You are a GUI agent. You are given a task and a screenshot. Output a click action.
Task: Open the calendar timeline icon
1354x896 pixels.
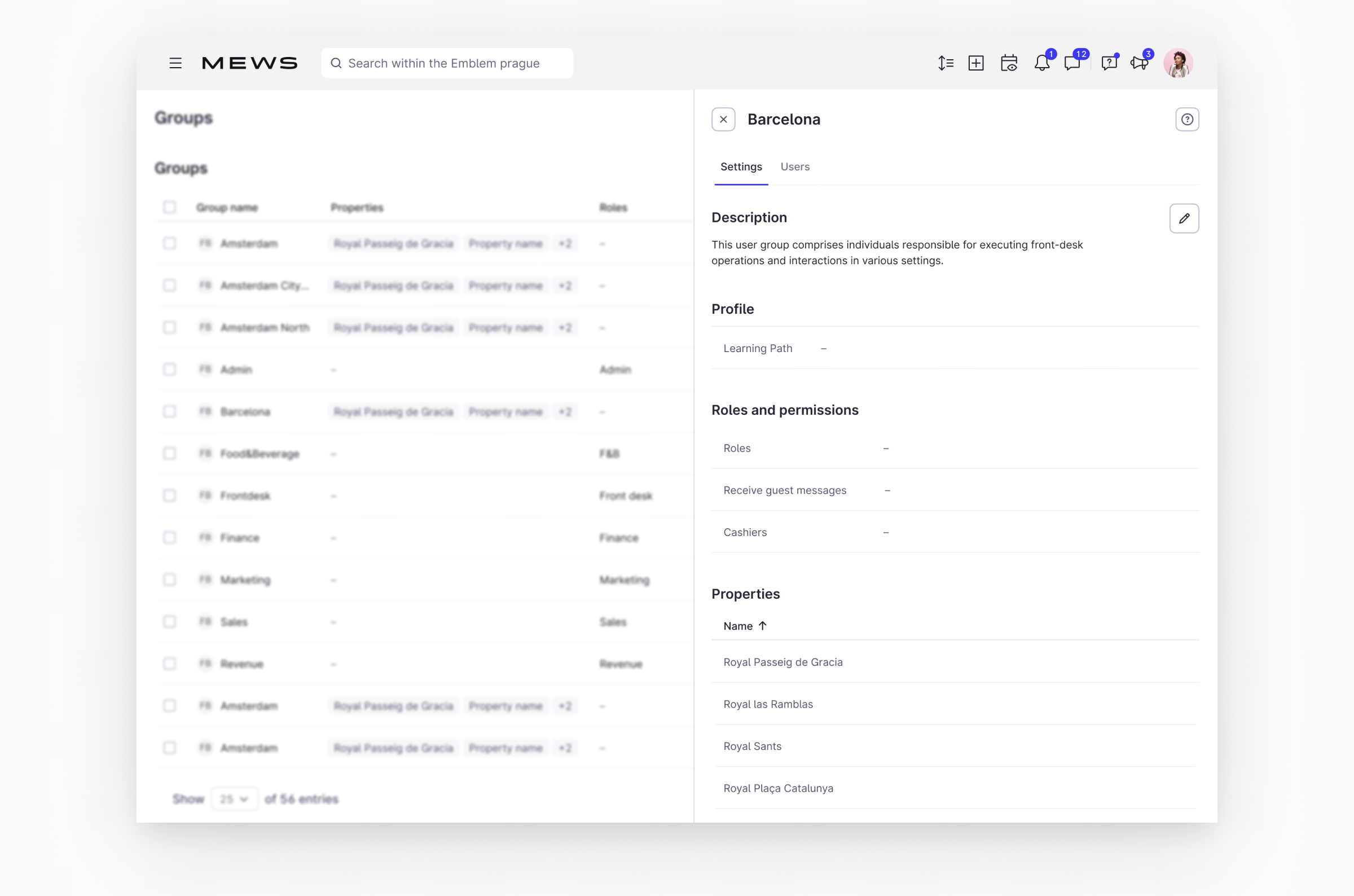tap(1009, 63)
